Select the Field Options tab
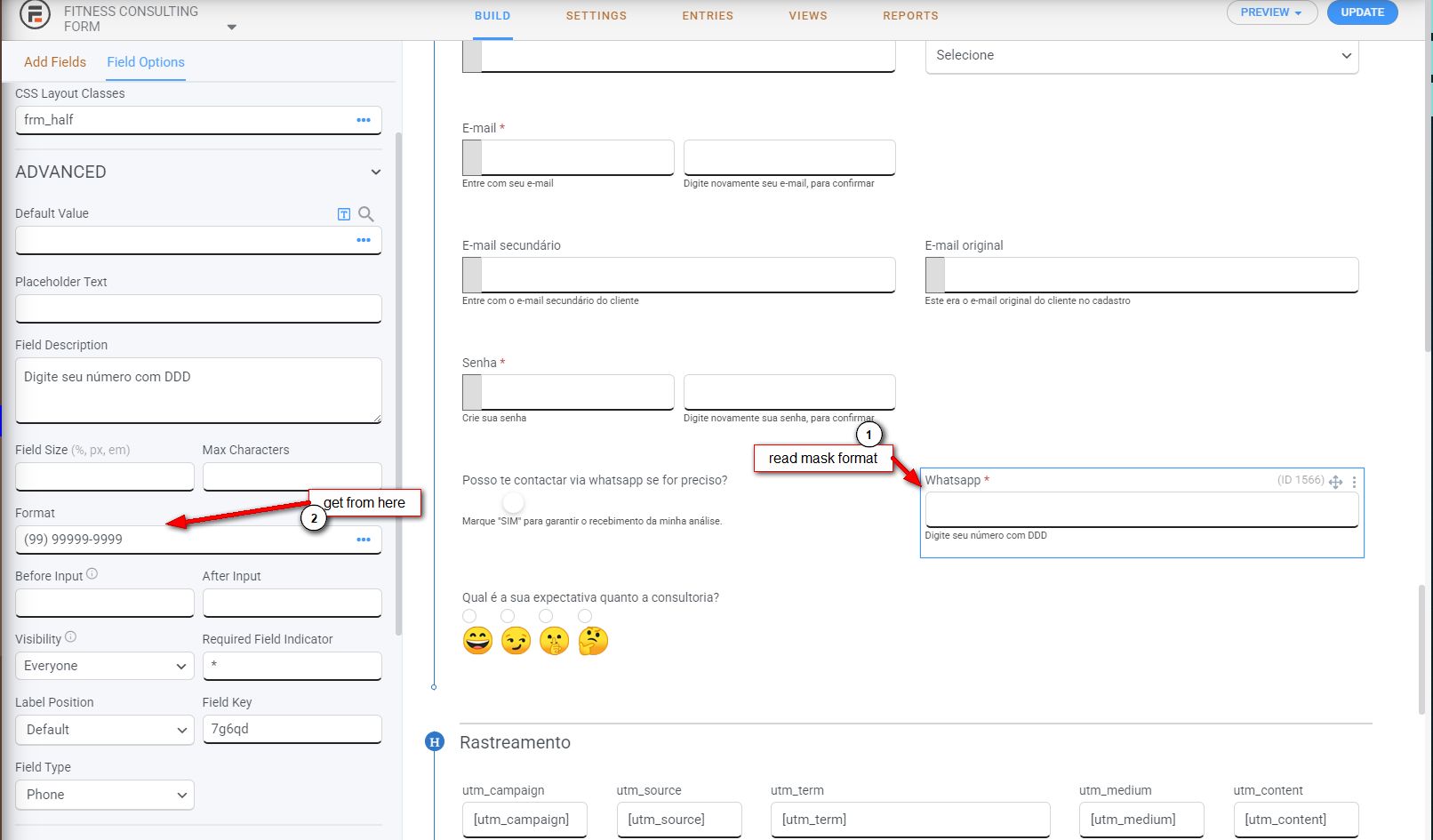 146,62
